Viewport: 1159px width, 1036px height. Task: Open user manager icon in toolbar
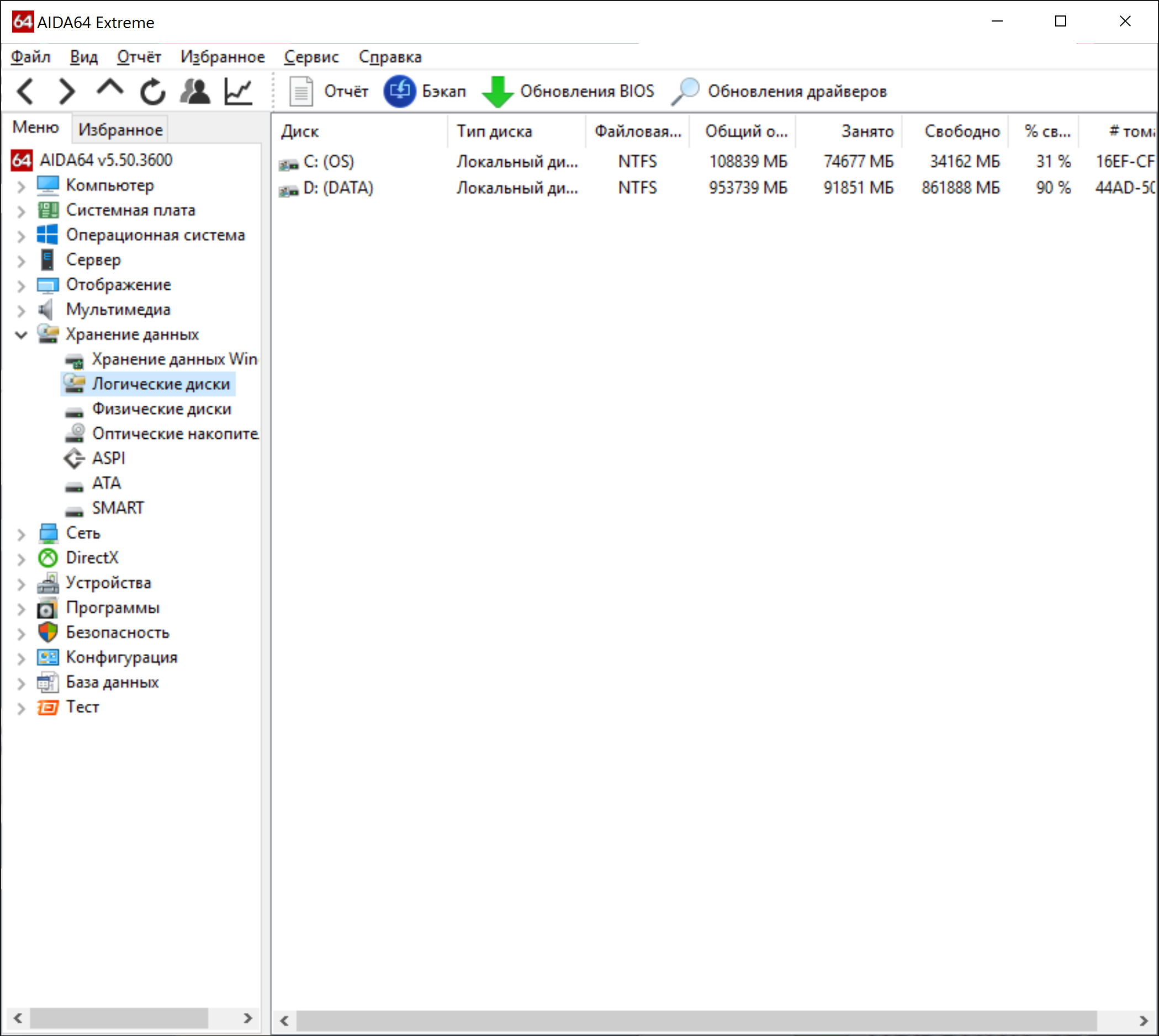point(195,92)
